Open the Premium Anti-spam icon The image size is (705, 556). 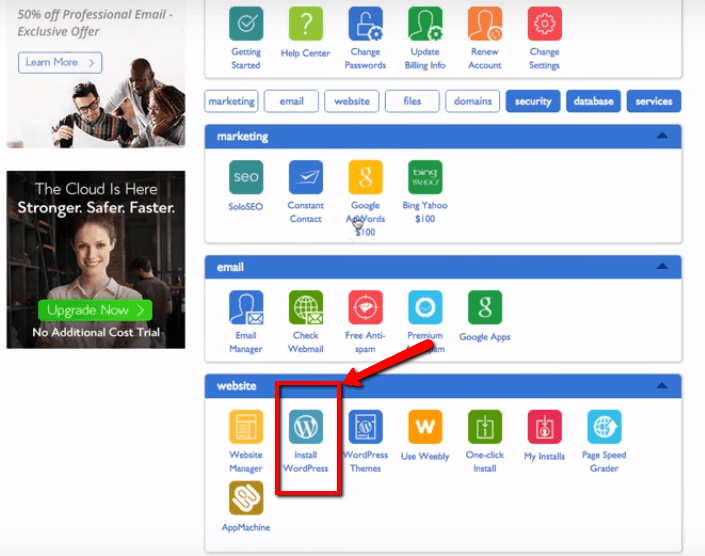[x=425, y=307]
